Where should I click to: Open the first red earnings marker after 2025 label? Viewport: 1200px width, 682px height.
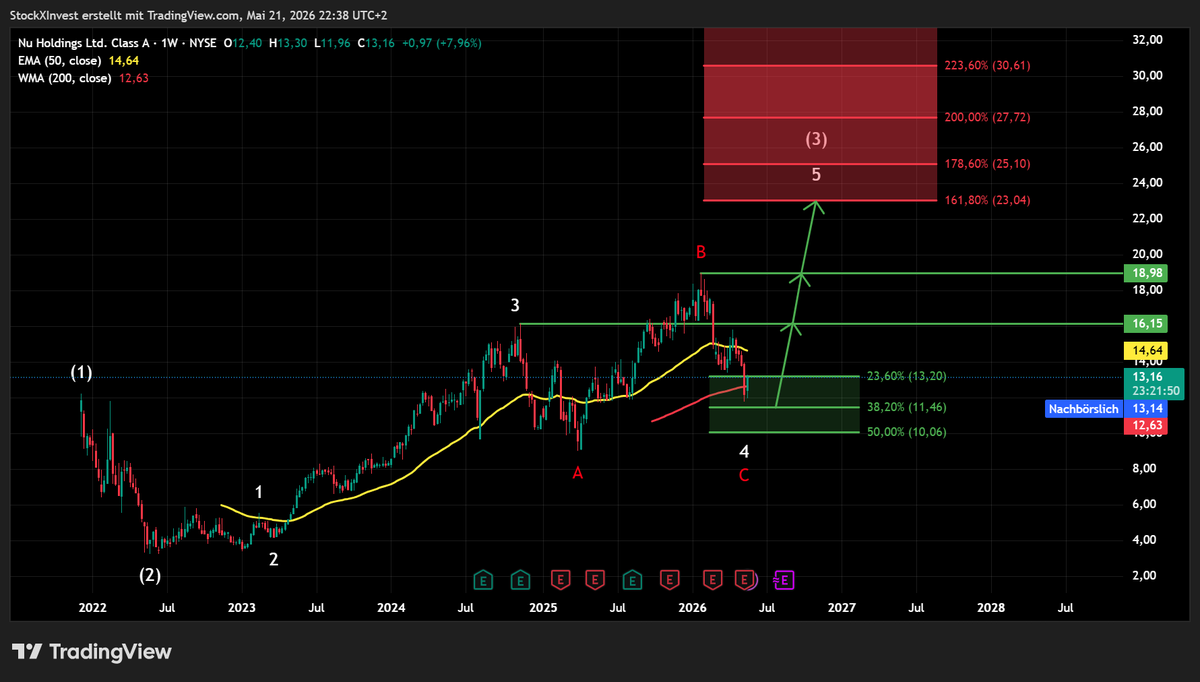click(x=559, y=579)
